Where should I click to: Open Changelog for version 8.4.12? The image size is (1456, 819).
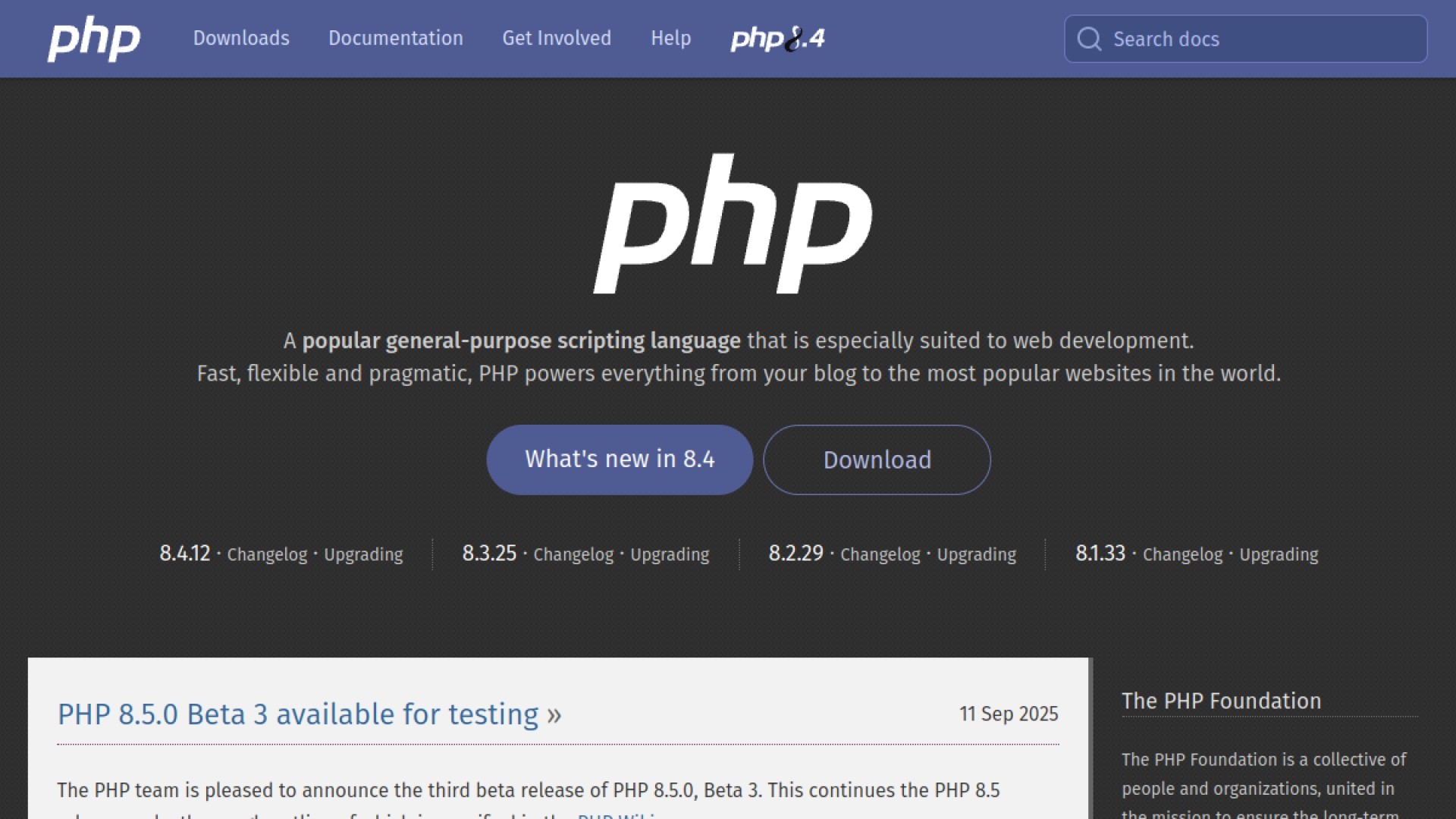click(267, 554)
